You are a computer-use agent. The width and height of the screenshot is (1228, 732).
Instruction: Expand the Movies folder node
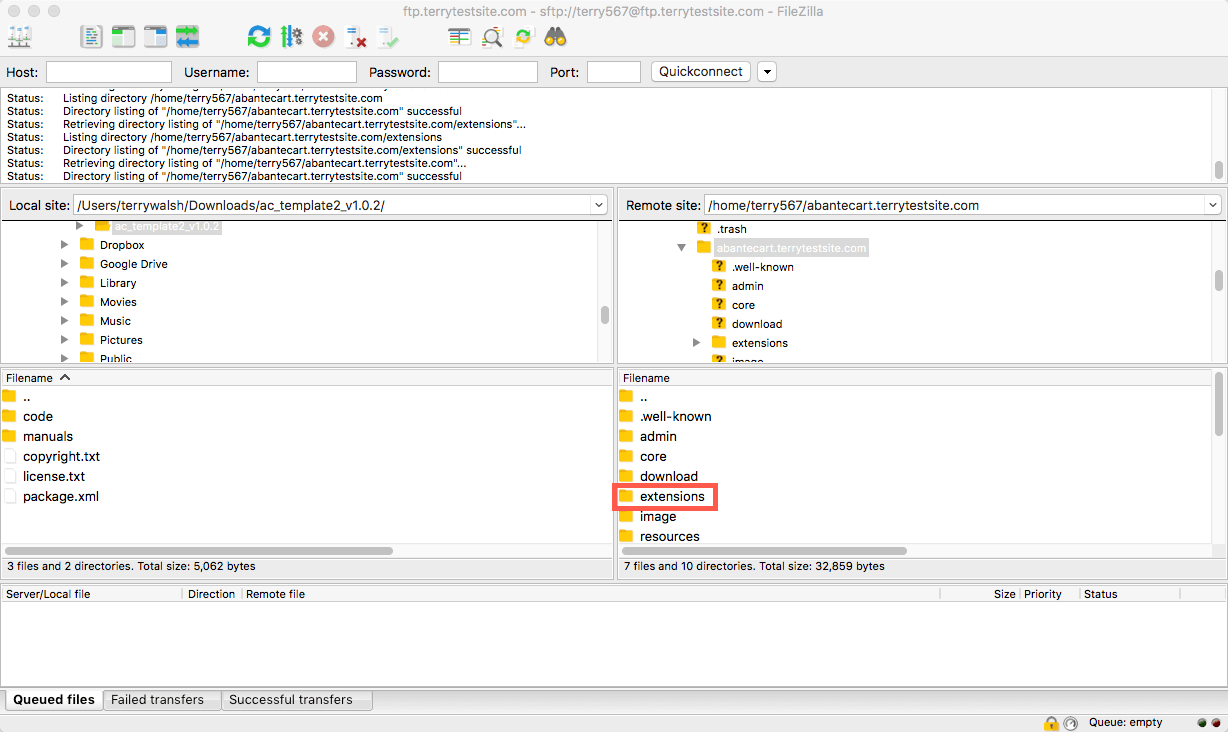coord(65,302)
